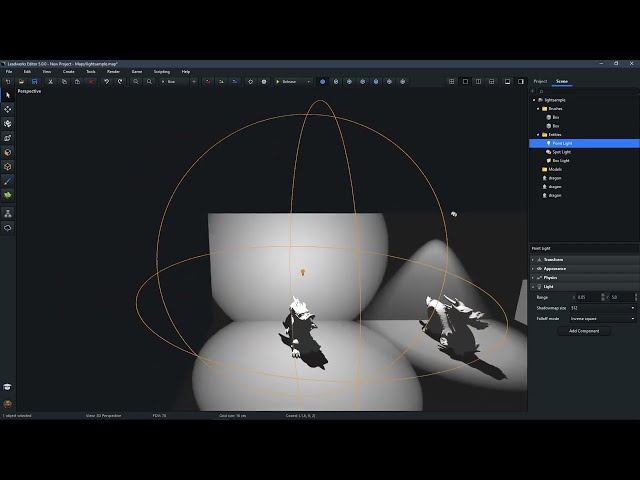Image resolution: width=640 pixels, height=480 pixels.
Task: Select the first dragon model in the tree
Action: [x=554, y=178]
